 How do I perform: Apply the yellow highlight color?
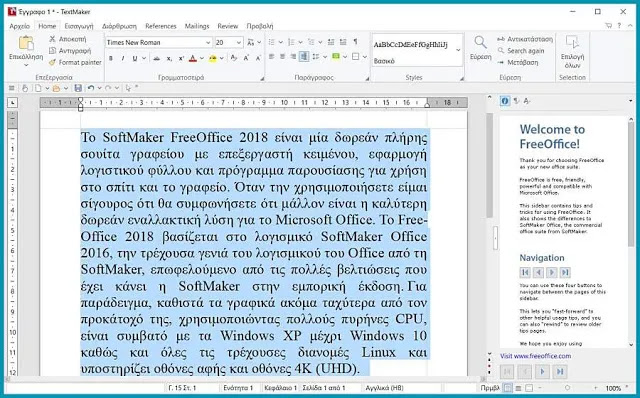(x=213, y=58)
